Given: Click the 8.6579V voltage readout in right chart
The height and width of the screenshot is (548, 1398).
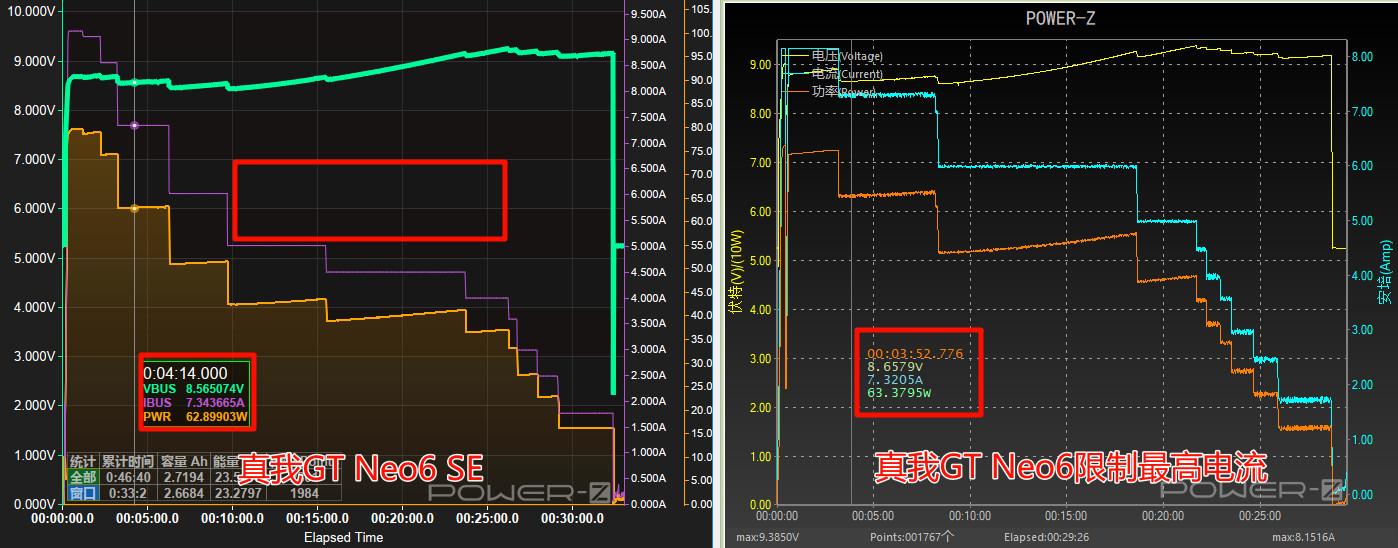Looking at the screenshot, I should [x=895, y=367].
